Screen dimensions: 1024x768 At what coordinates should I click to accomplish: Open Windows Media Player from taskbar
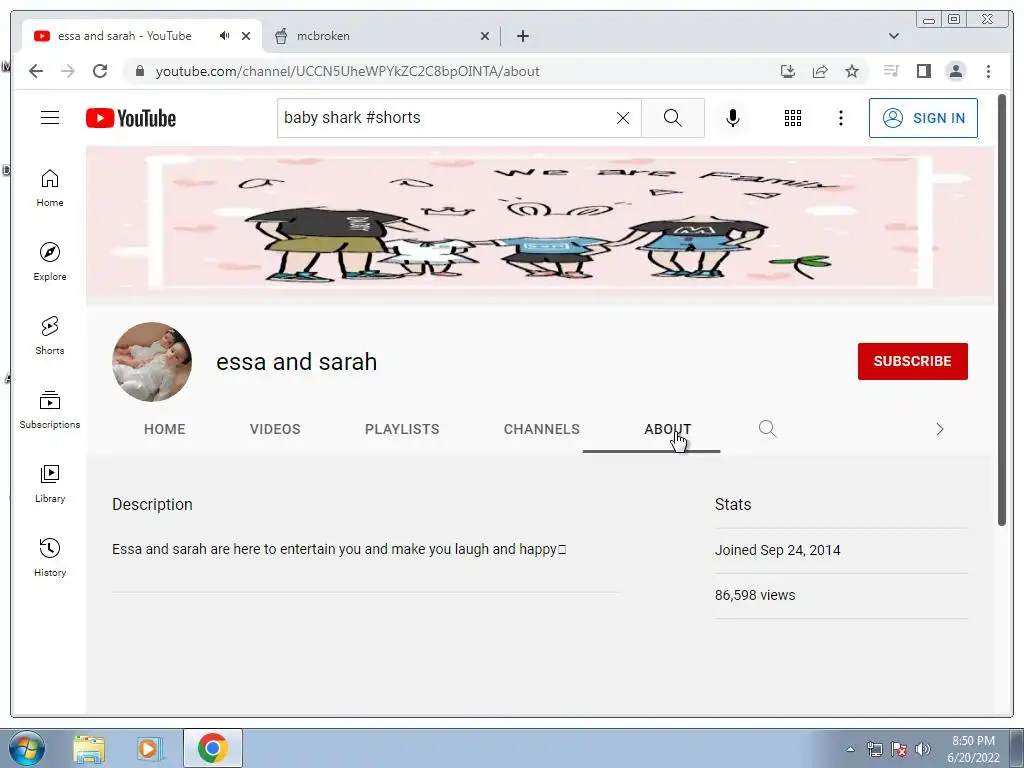tap(150, 748)
